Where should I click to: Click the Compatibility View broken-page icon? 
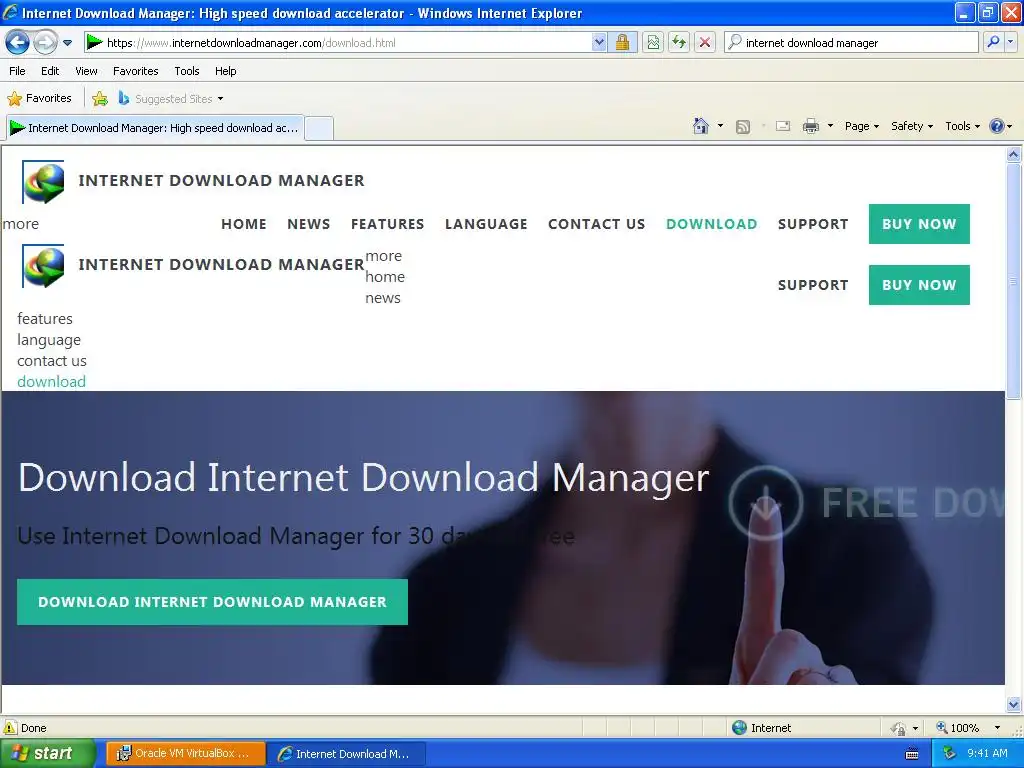[x=653, y=43]
